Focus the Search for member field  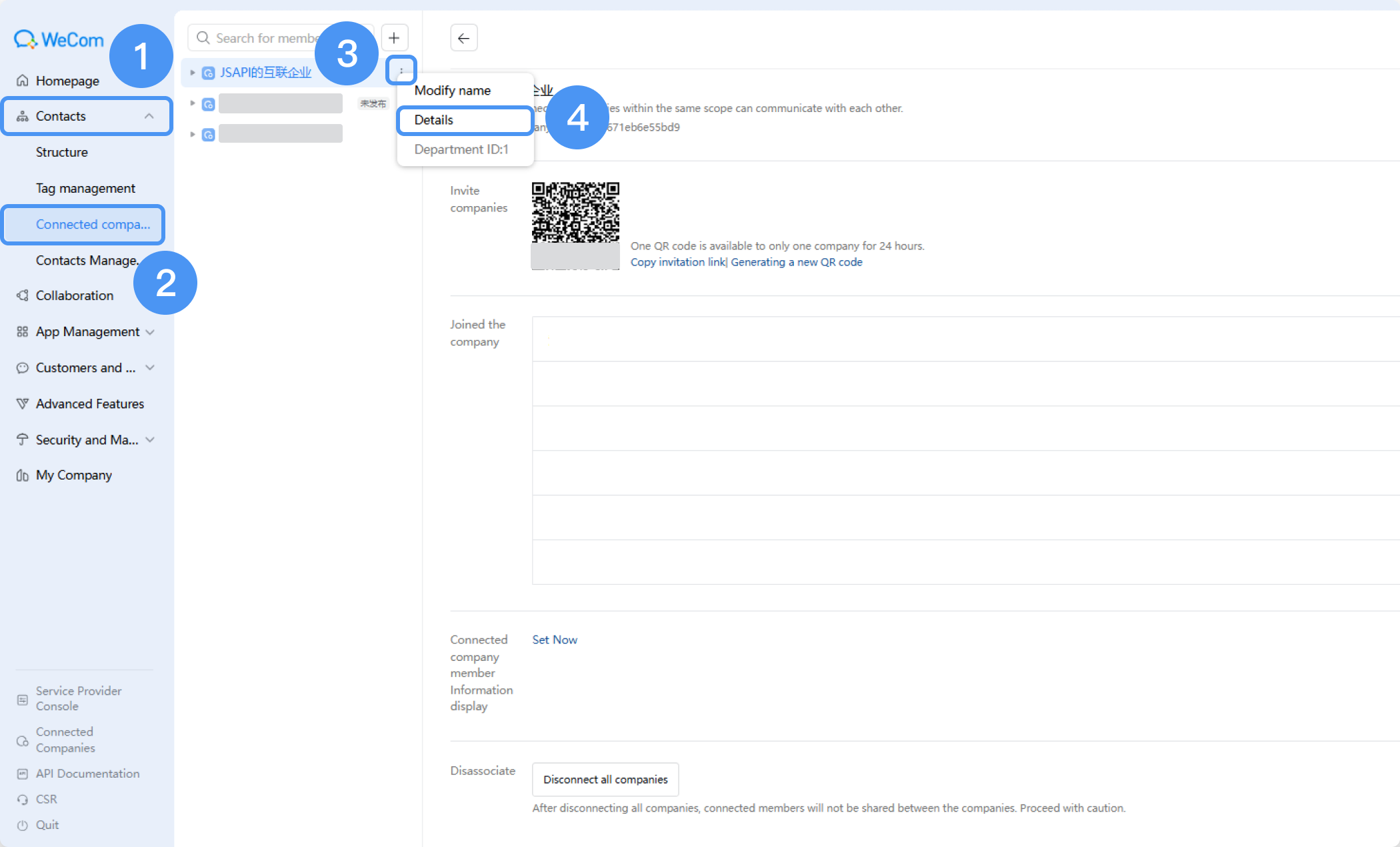click(281, 38)
